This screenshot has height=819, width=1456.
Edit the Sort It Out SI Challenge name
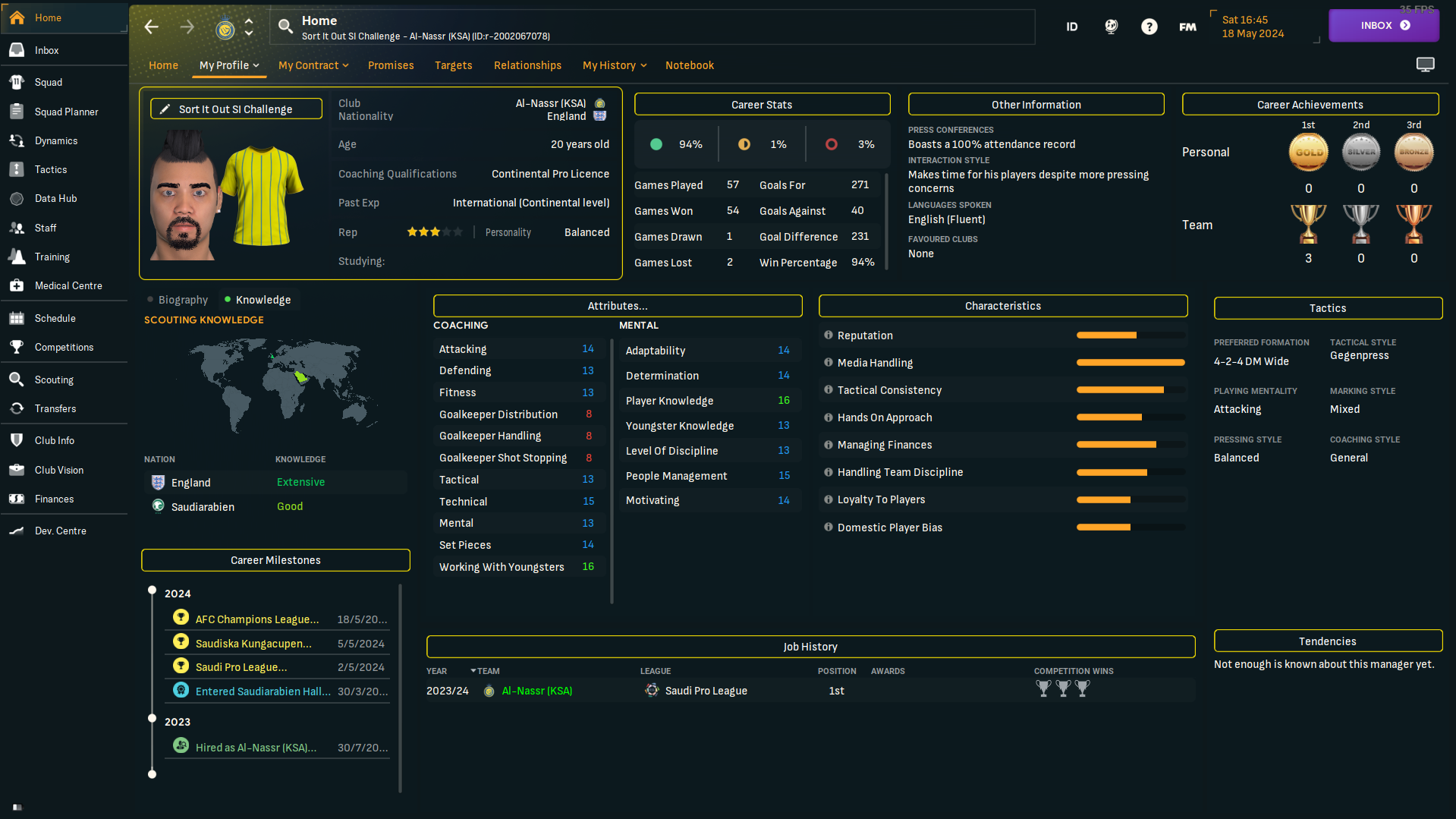coord(236,109)
